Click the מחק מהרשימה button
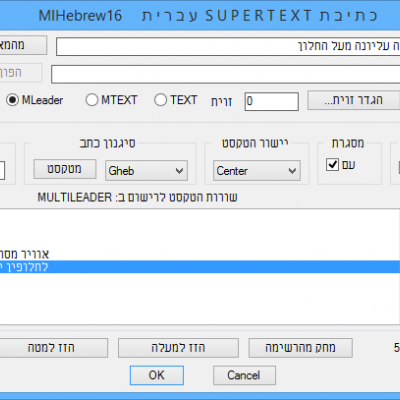Screen dimensions: 400x400 click(300, 348)
